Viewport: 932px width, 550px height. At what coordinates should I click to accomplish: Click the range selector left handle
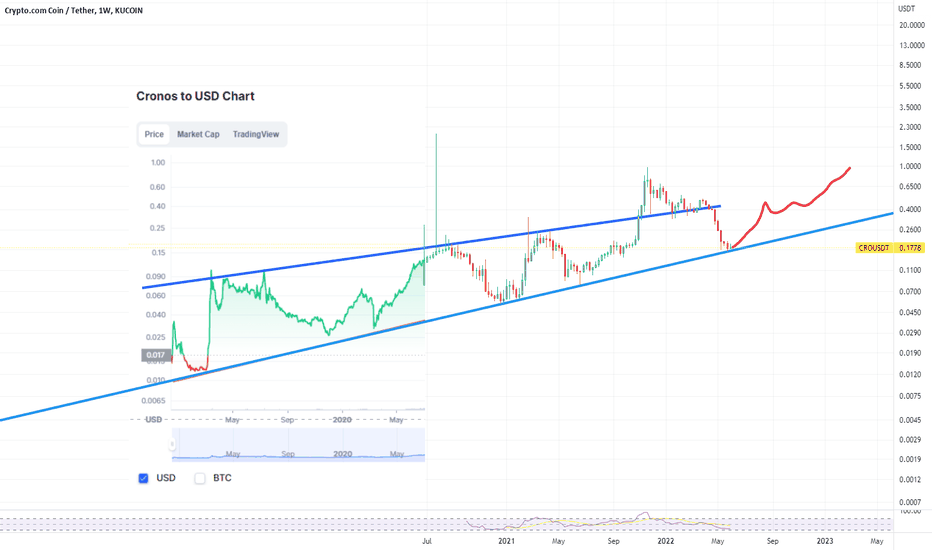[172, 444]
